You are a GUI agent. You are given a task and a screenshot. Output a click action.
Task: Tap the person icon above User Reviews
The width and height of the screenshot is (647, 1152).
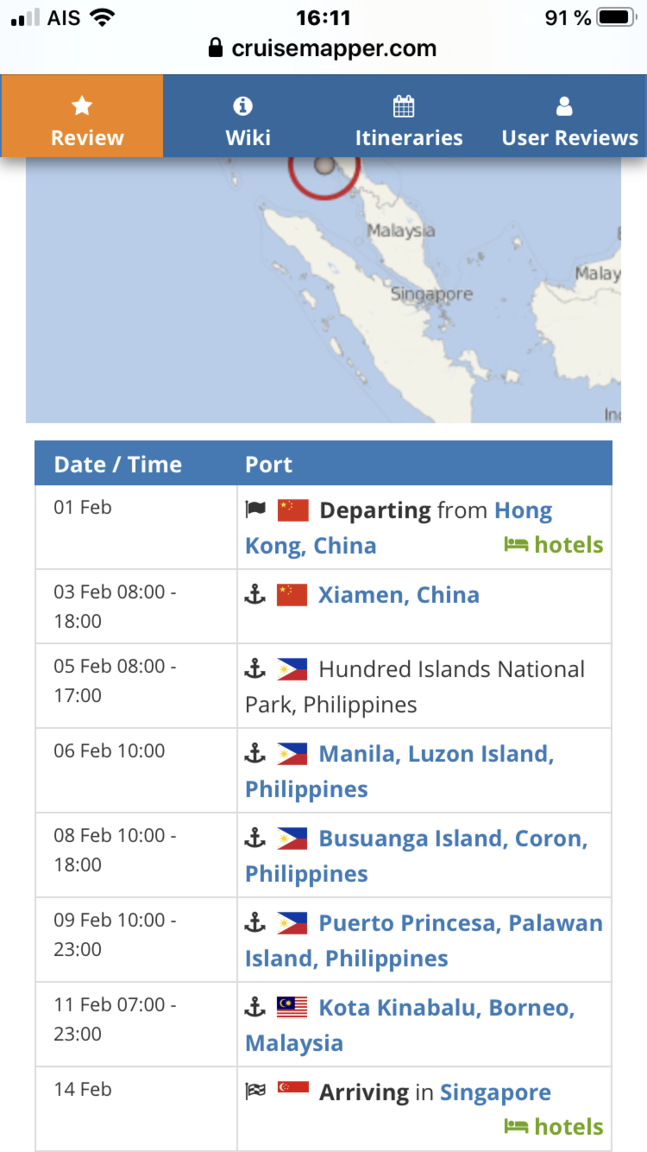click(564, 107)
